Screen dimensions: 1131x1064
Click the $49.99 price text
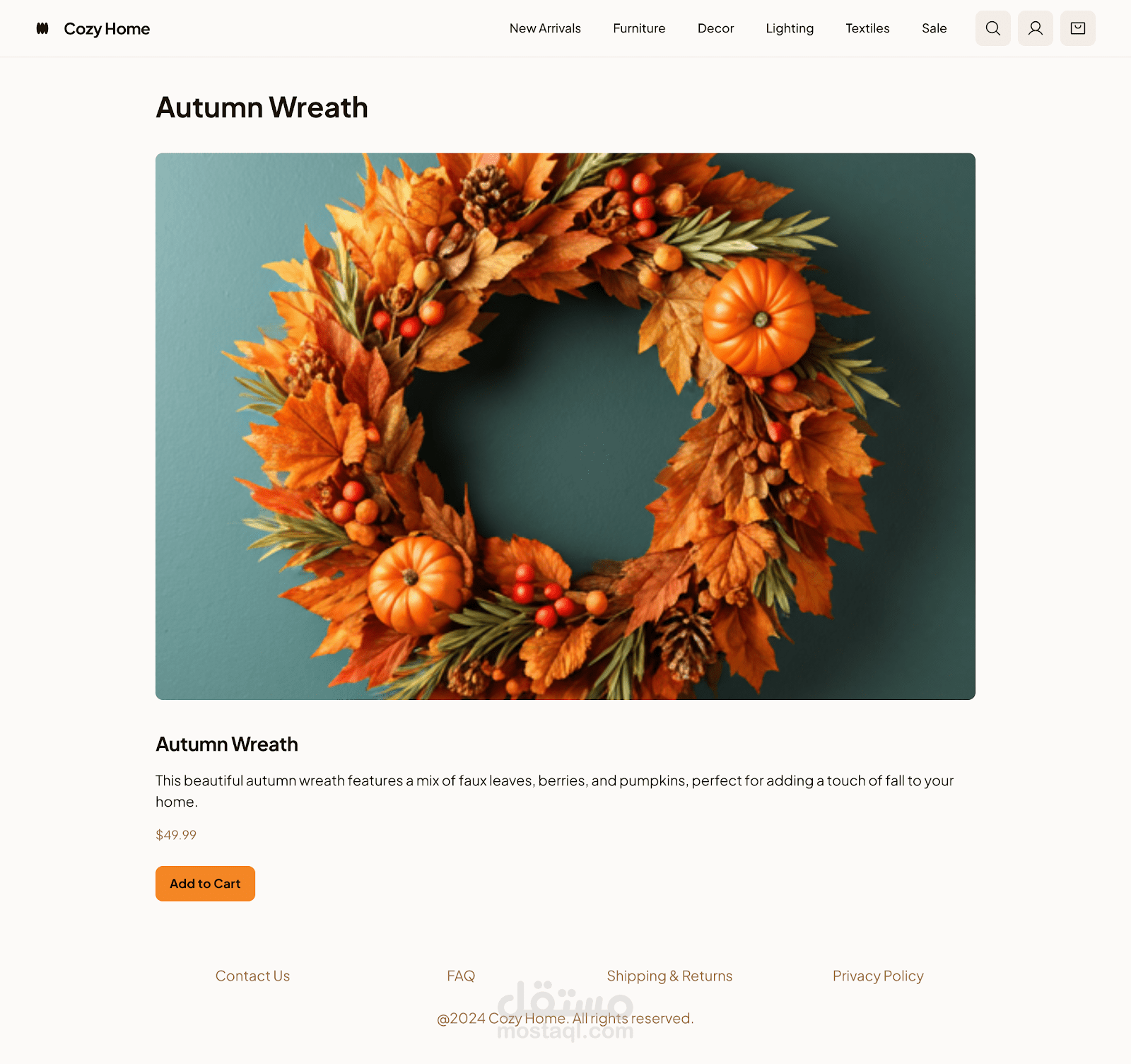pyautogui.click(x=176, y=835)
